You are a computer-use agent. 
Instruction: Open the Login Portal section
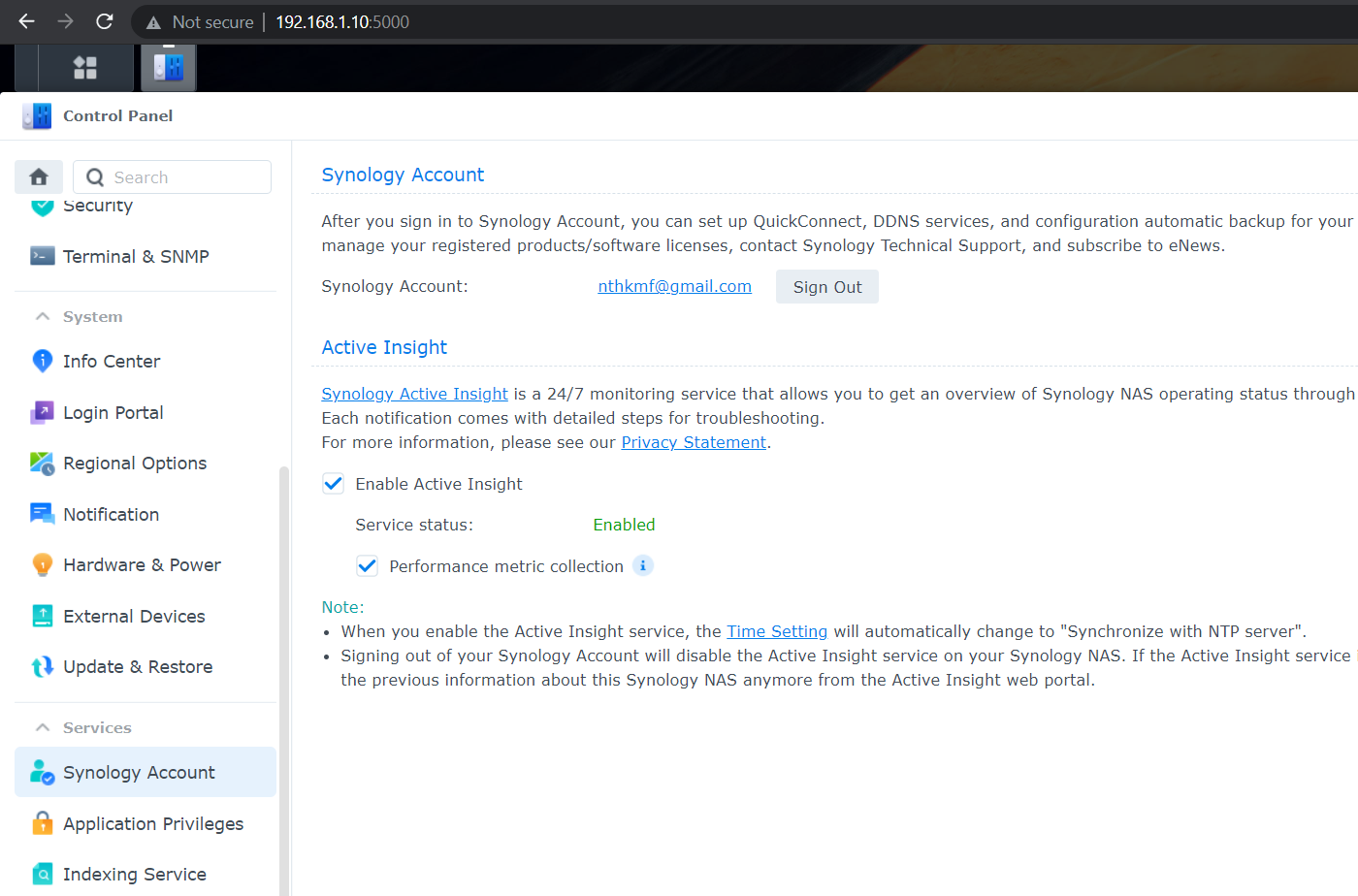[112, 412]
